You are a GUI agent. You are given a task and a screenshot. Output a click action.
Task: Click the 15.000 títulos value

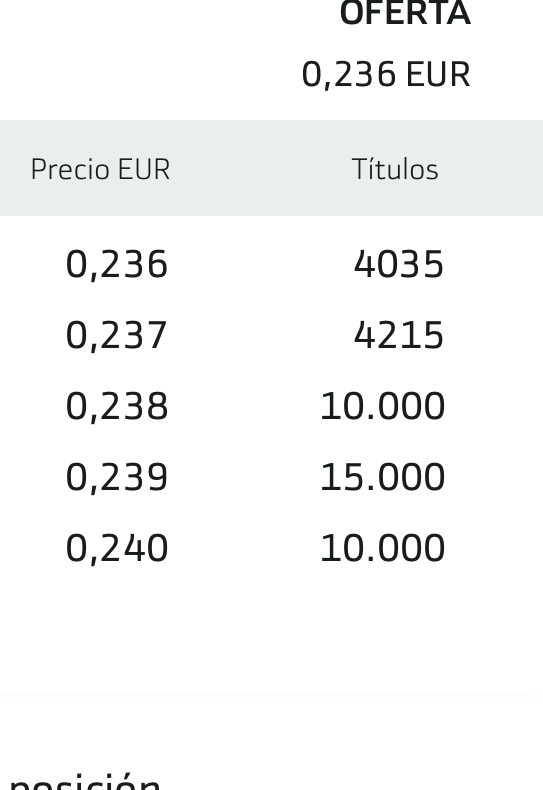(x=383, y=477)
